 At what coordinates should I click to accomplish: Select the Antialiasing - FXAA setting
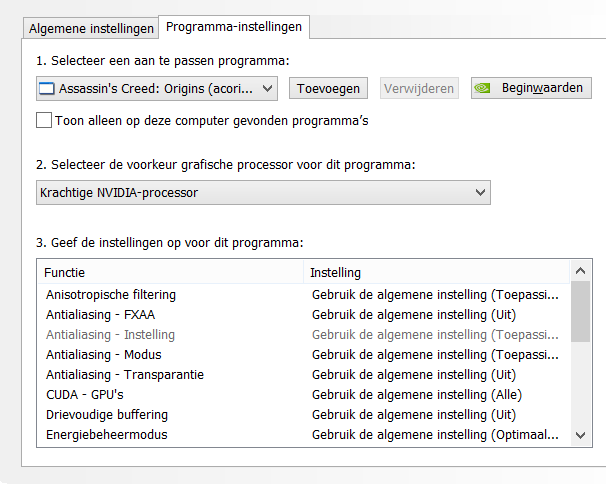[100, 315]
